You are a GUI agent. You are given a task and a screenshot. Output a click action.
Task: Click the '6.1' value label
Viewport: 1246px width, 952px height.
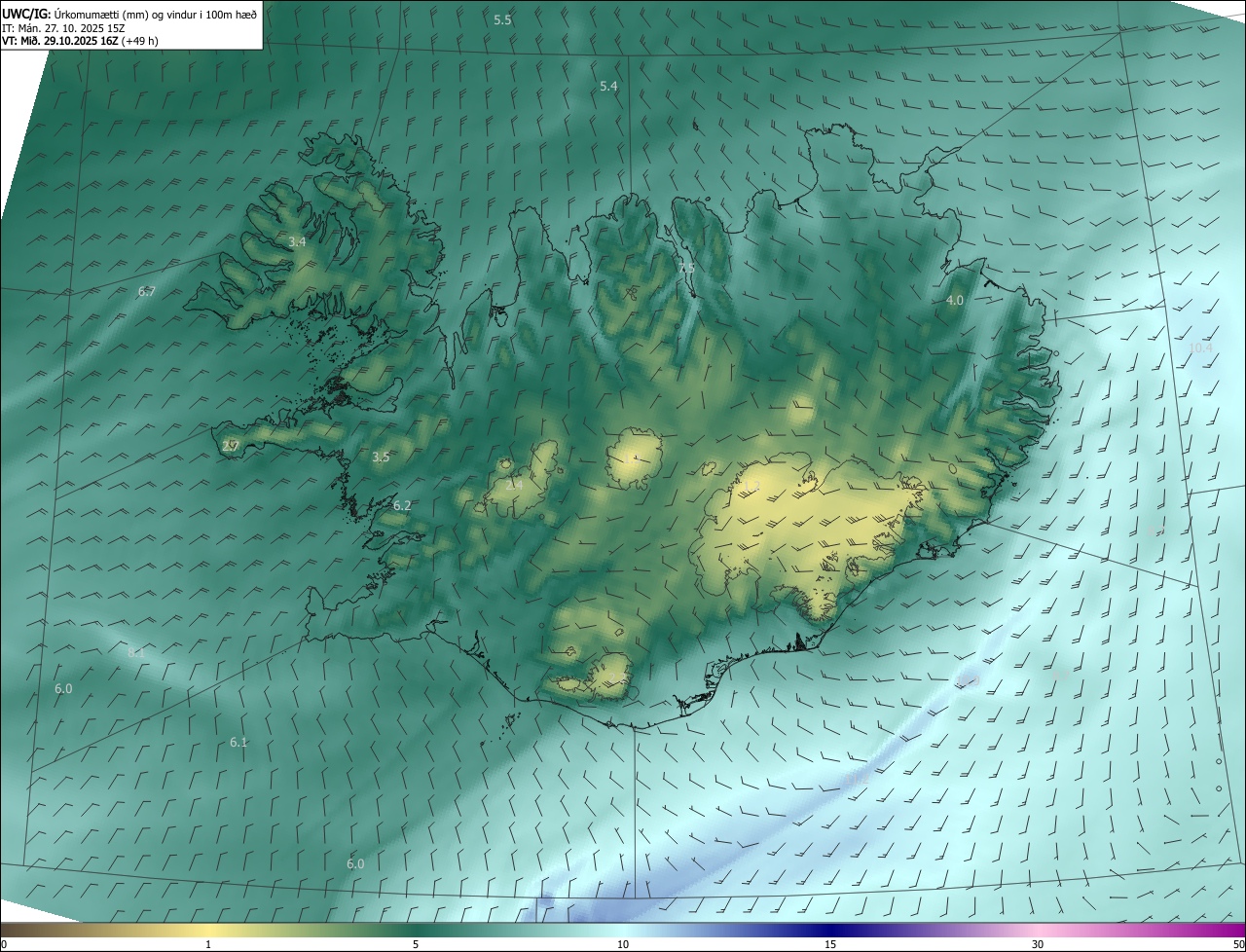tap(238, 742)
